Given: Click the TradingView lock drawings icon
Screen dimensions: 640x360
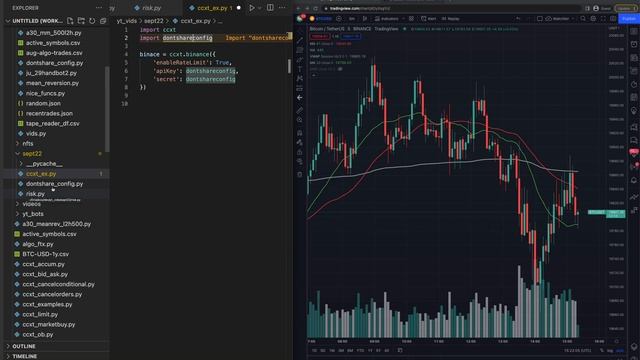Looking at the screenshot, I should pos(300,152).
